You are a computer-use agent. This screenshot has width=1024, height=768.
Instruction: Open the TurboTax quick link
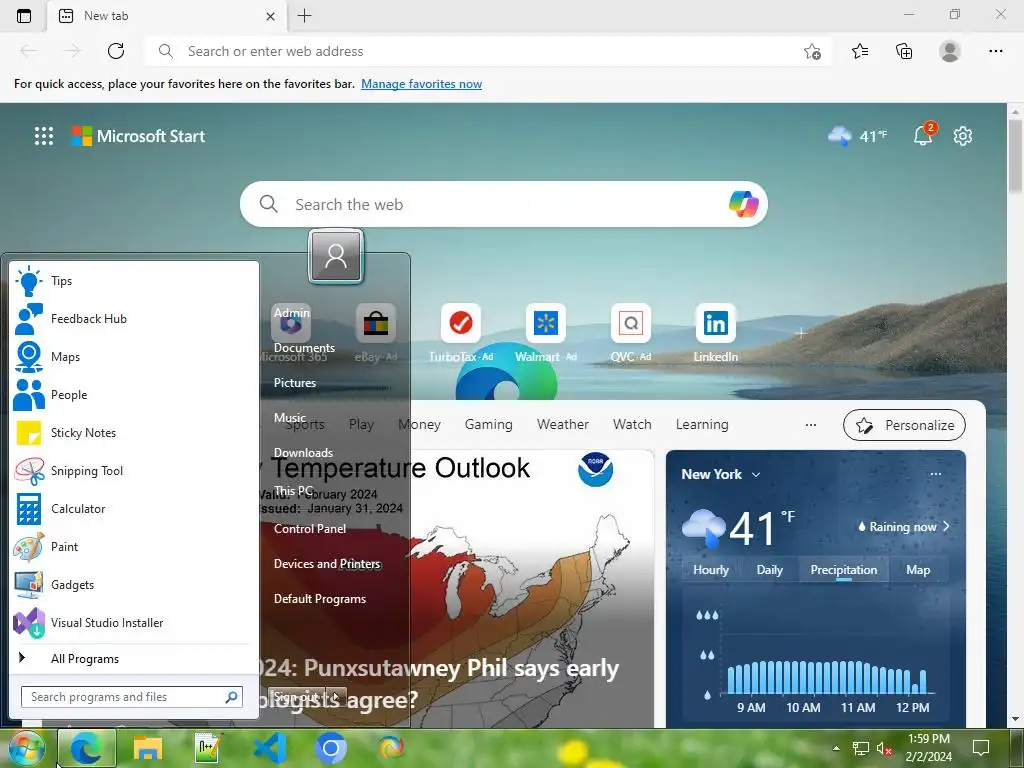[x=461, y=333]
